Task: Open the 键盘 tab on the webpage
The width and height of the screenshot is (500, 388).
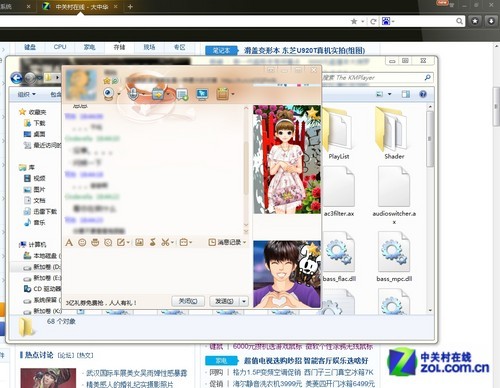Action: 30,47
